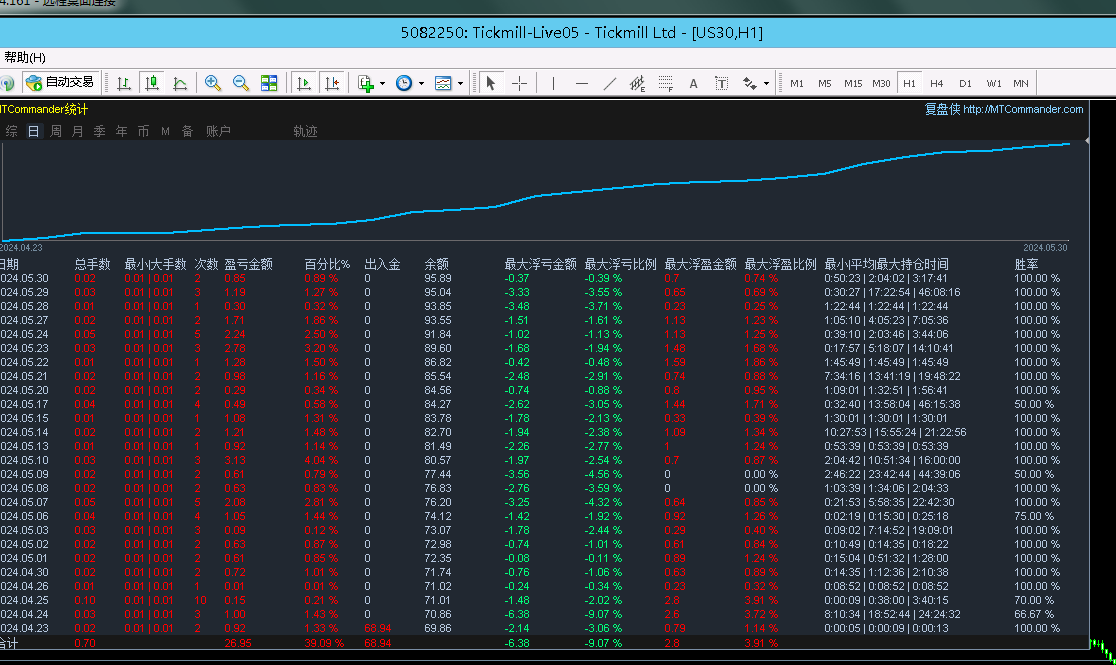Toggle the chart auto scroll button
The height and width of the screenshot is (665, 1116).
[304, 83]
